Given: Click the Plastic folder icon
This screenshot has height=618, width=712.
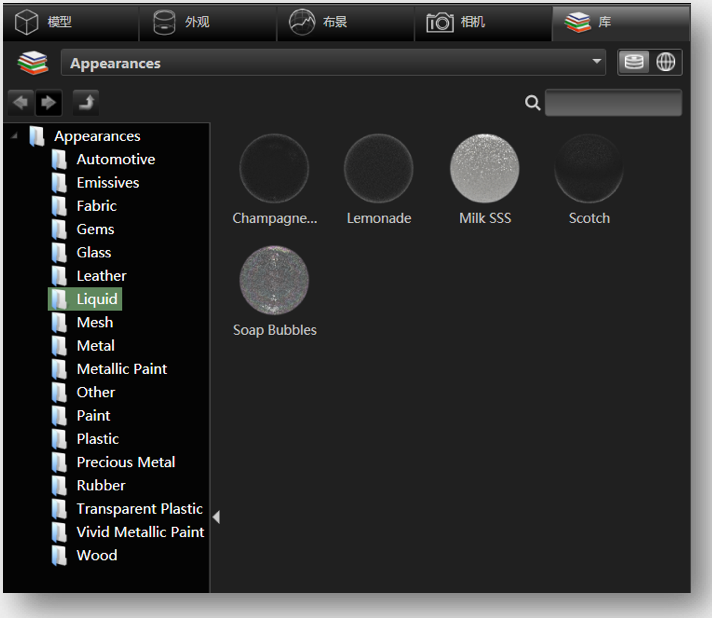Looking at the screenshot, I should coord(59,439).
